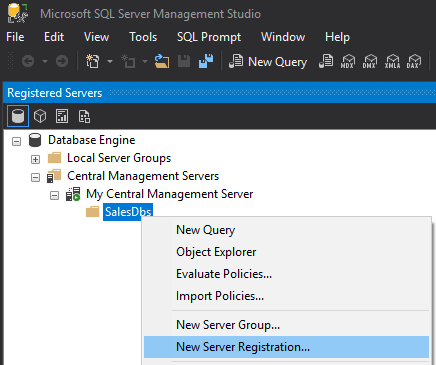Image resolution: width=436 pixels, height=365 pixels.
Task: Open the DMX query icon
Action: 370,62
